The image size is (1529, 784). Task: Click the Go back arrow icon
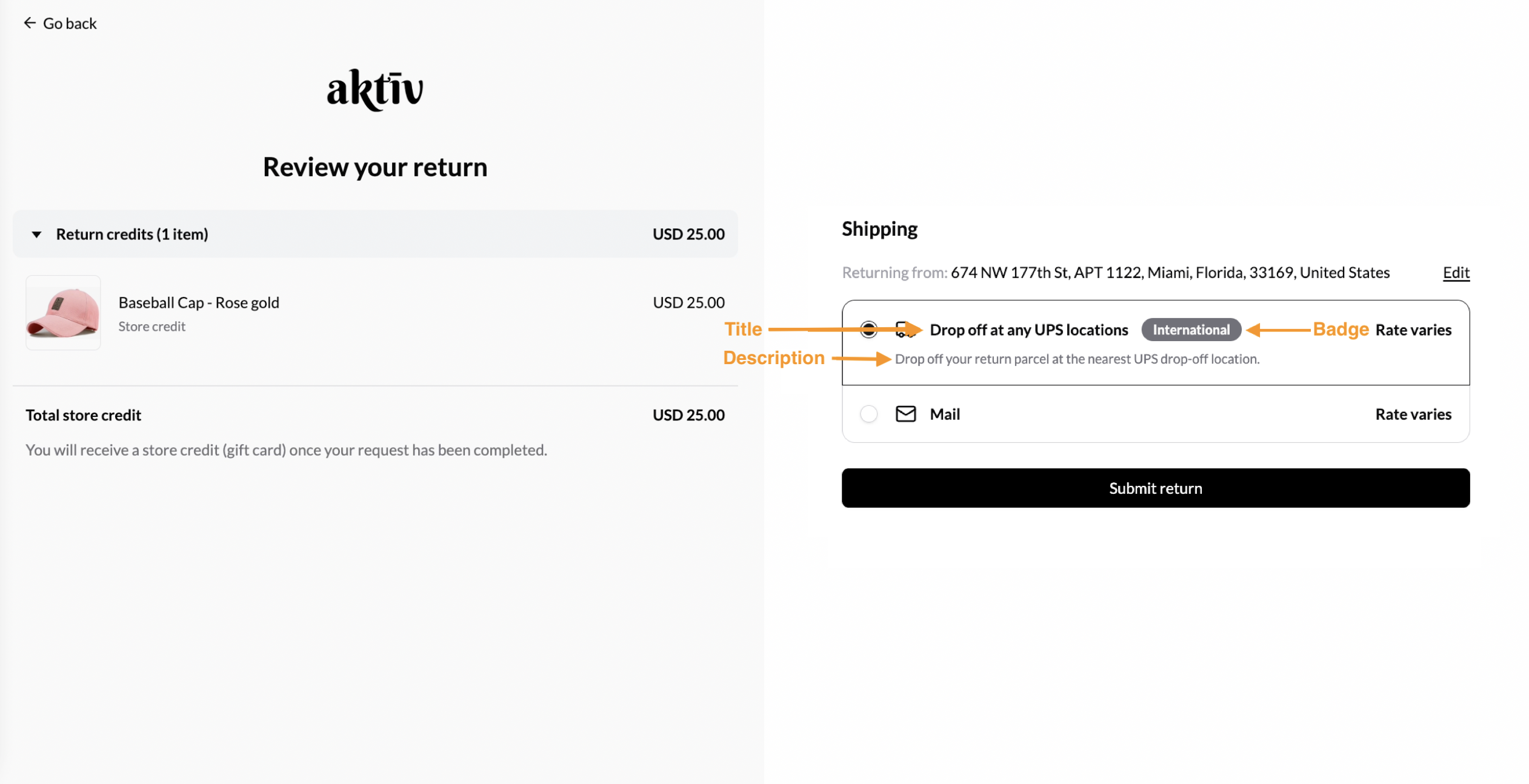(30, 23)
